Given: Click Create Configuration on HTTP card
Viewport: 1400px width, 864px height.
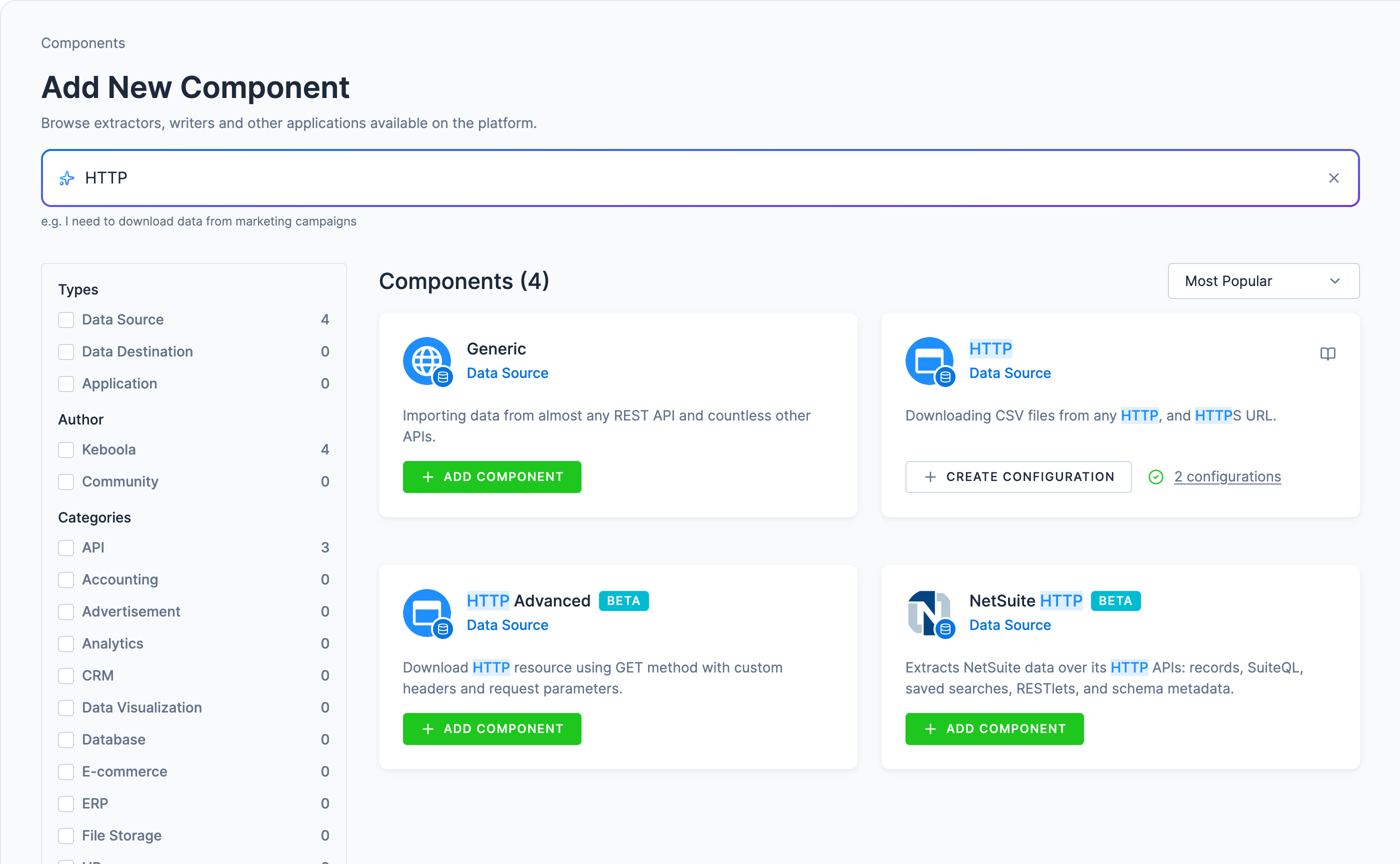Looking at the screenshot, I should click(x=1018, y=477).
